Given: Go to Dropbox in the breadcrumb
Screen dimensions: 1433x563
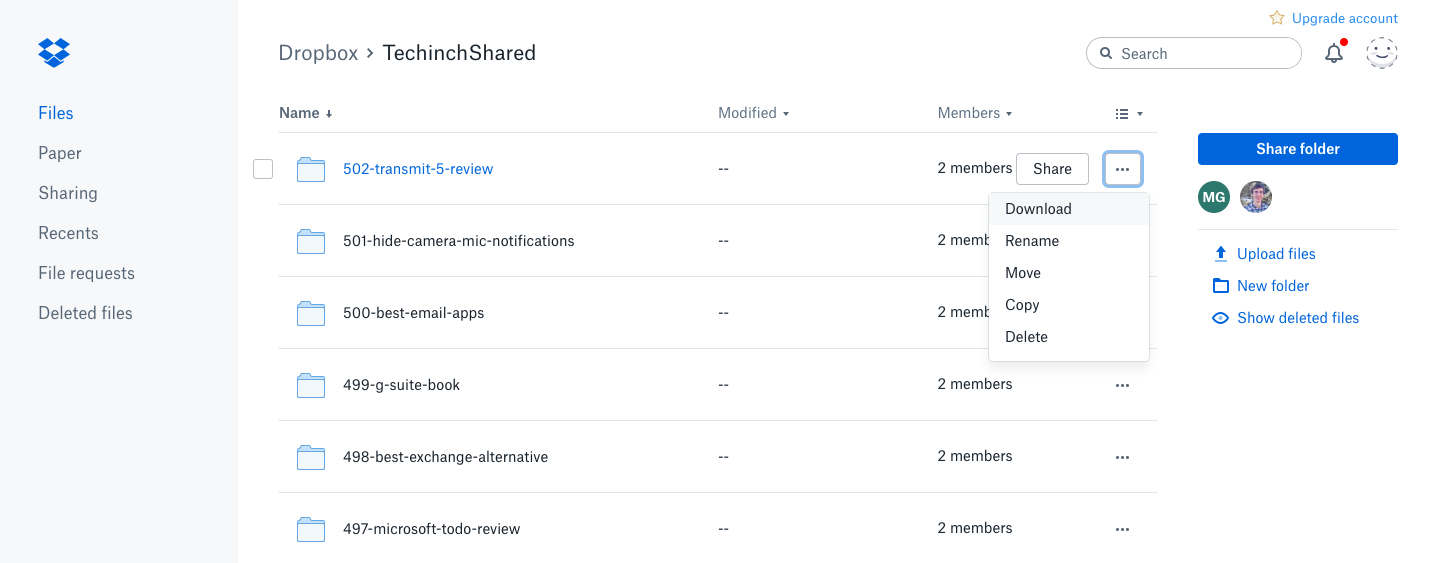Looking at the screenshot, I should (318, 53).
